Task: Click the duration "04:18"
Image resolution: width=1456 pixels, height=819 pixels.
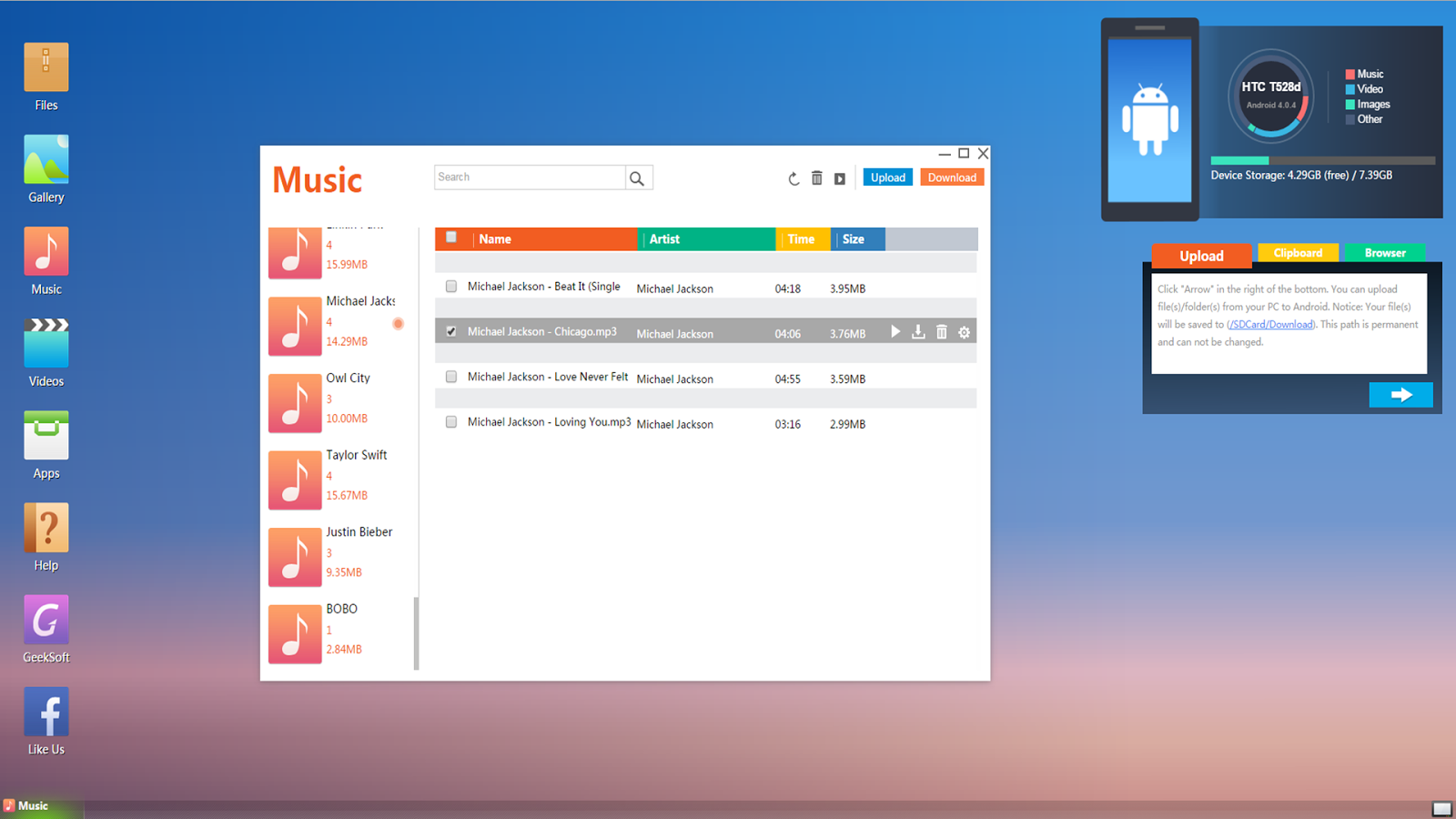Action: click(x=788, y=289)
